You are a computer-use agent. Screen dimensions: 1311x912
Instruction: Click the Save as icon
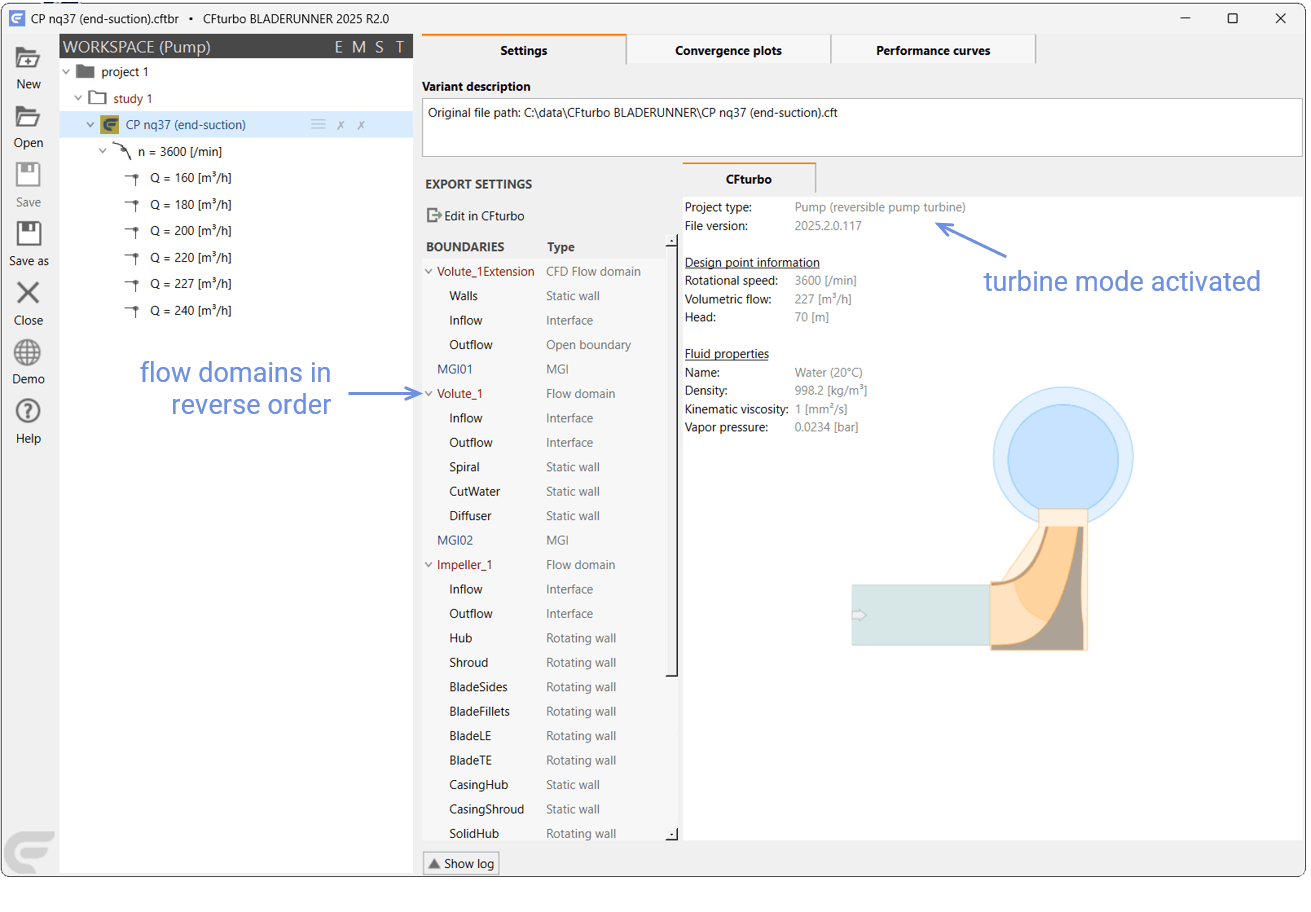click(28, 234)
